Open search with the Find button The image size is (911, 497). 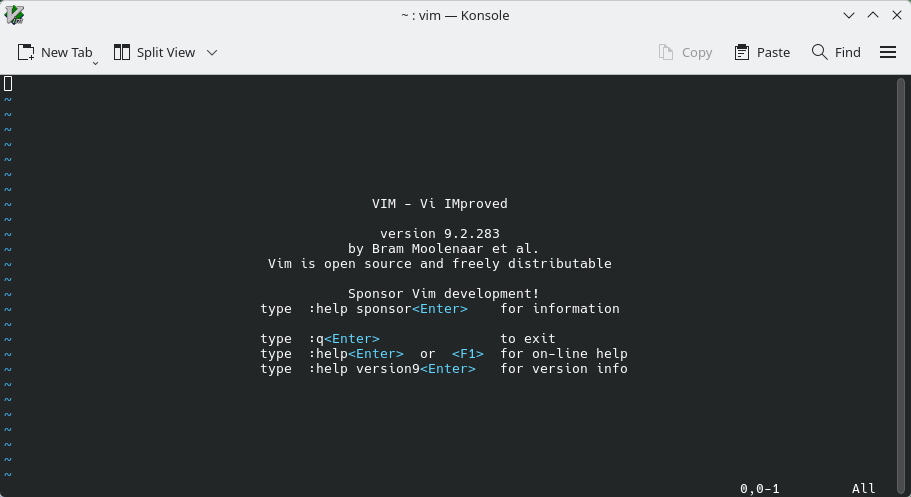pos(836,52)
